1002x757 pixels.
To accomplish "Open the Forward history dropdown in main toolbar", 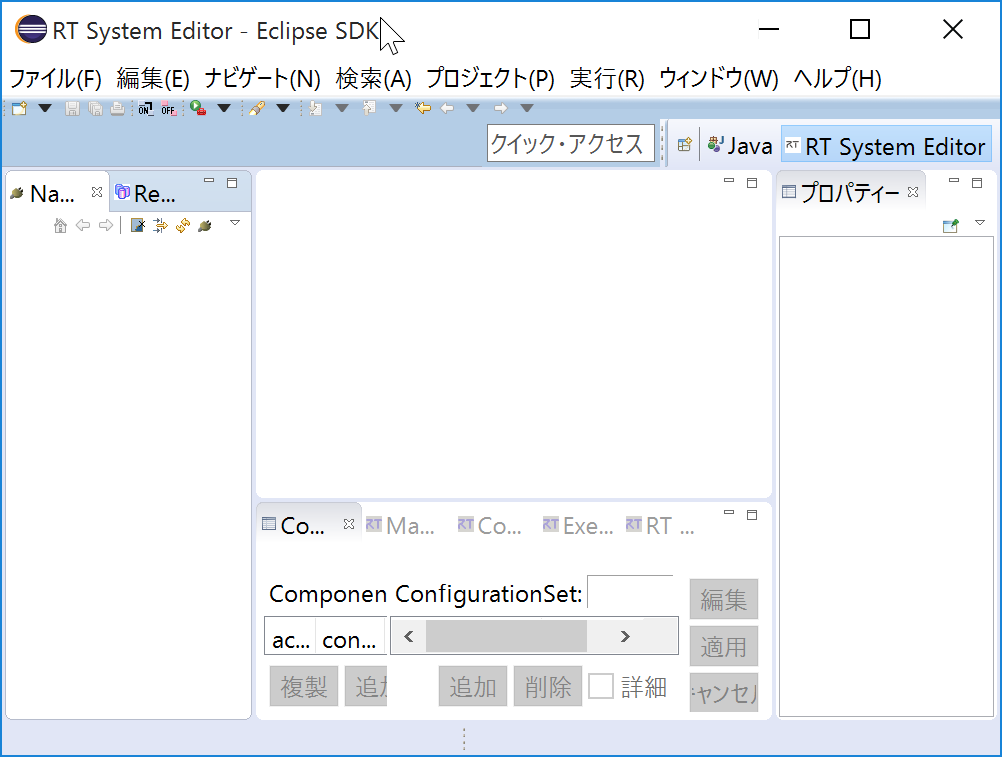I will click(527, 109).
